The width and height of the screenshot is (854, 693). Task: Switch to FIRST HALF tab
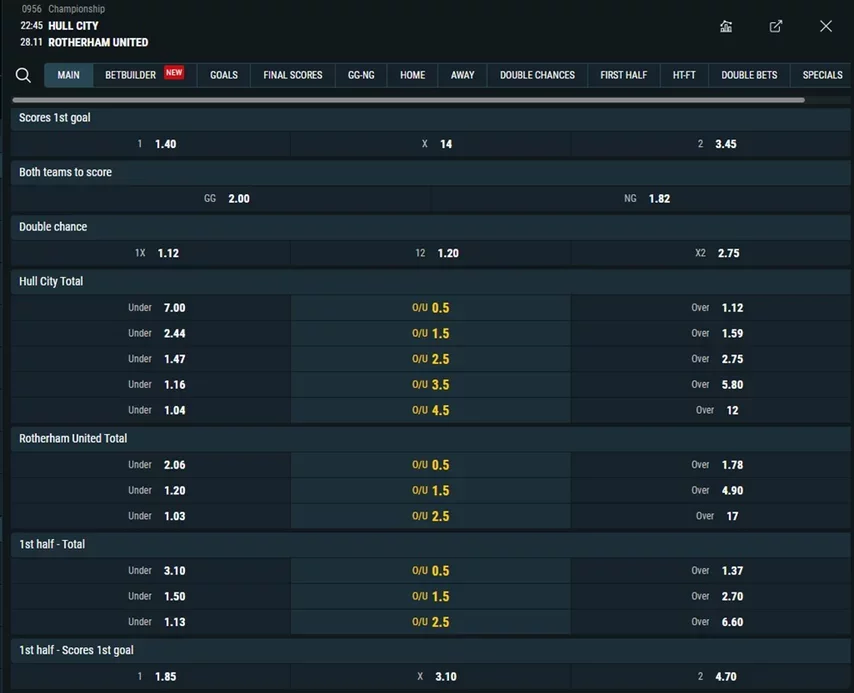(x=624, y=75)
